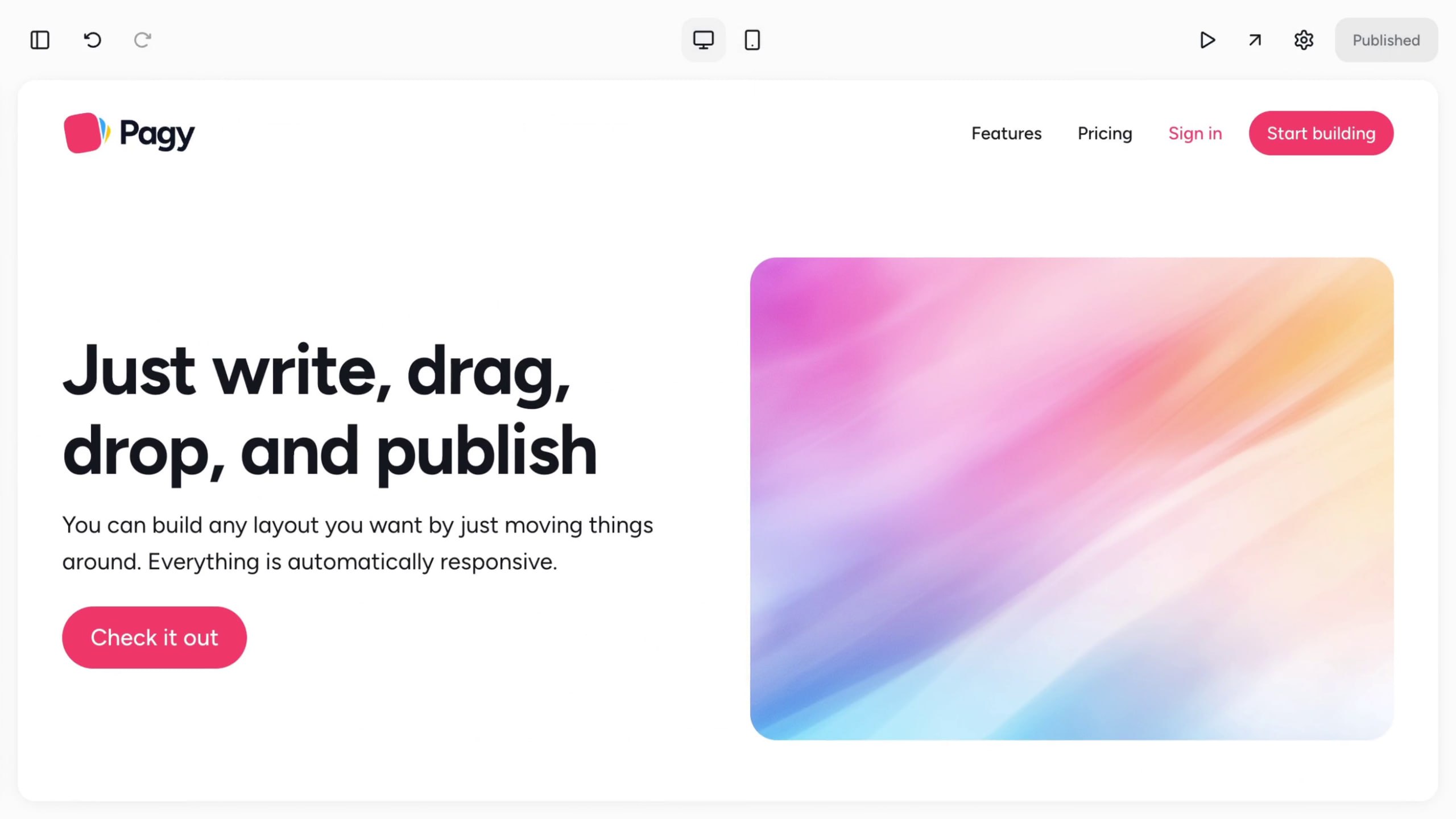This screenshot has width=1456, height=819.
Task: Switch to desktop preview mode
Action: point(703,40)
